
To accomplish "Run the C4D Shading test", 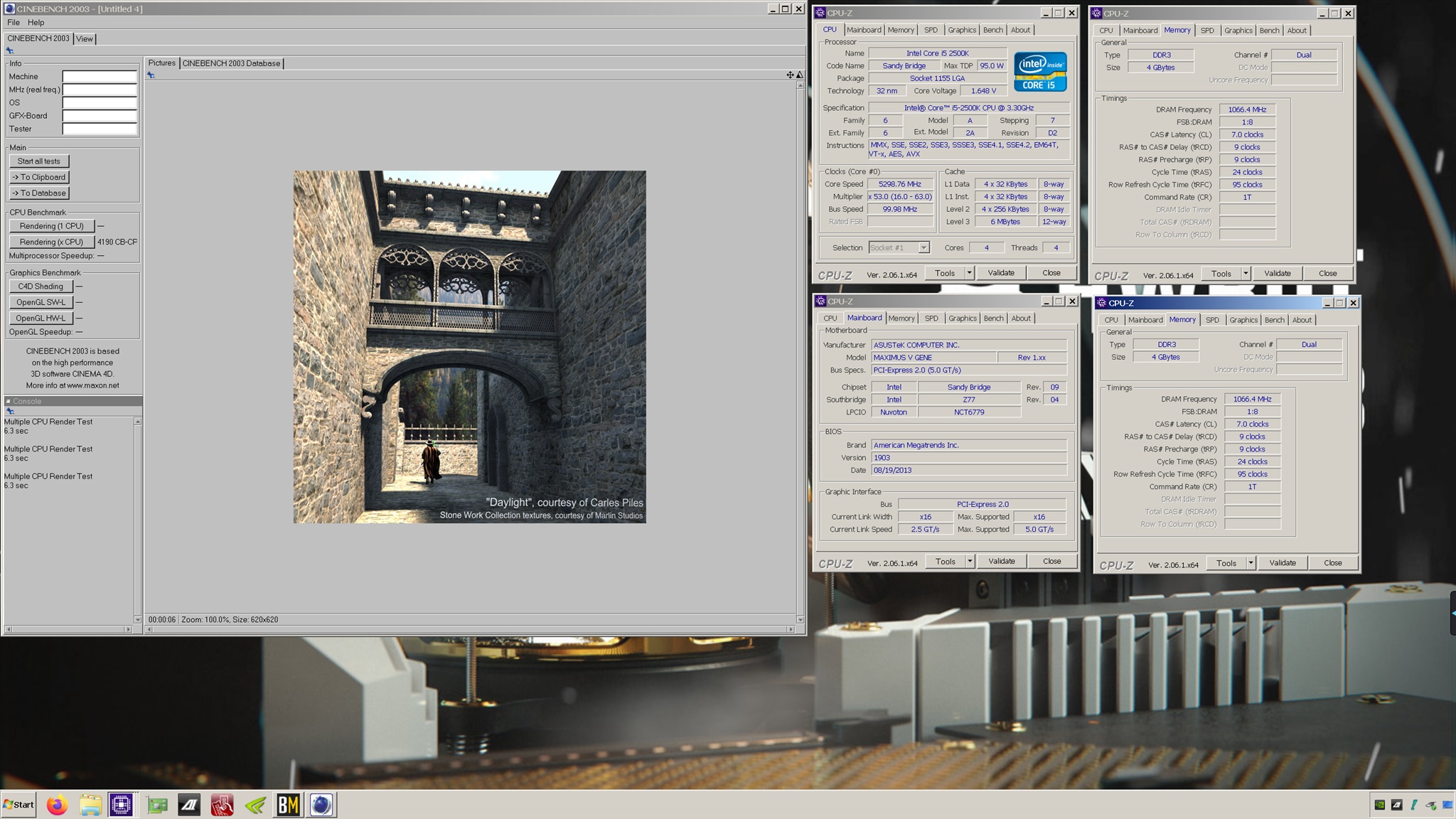I will (x=41, y=287).
